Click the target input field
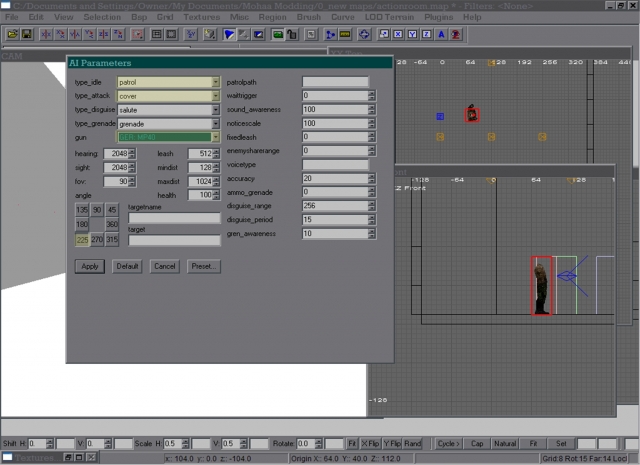 click(174, 240)
